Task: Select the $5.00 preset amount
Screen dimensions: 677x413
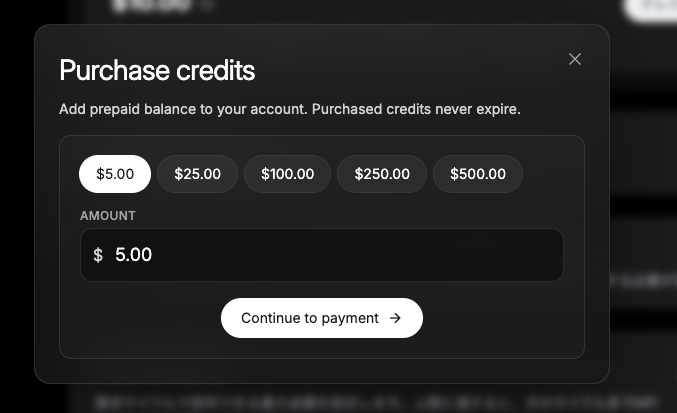Action: 115,174
